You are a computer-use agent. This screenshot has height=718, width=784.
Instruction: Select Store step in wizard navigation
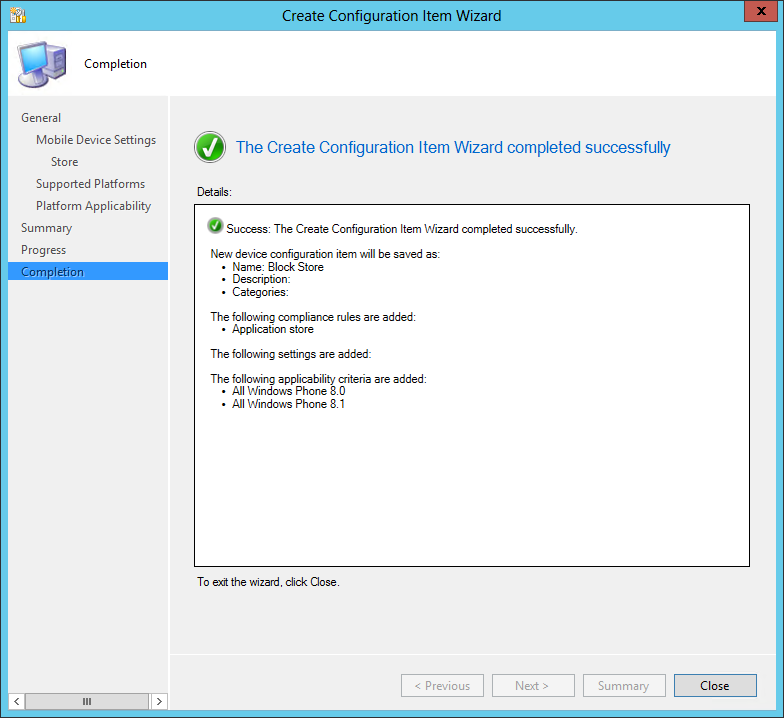(64, 162)
